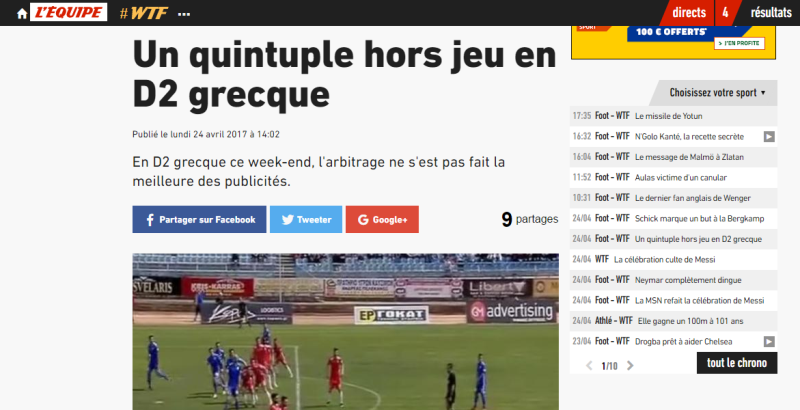Viewport: 800px width, 410px height.
Task: Open the résultats tab
Action: [x=770, y=13]
